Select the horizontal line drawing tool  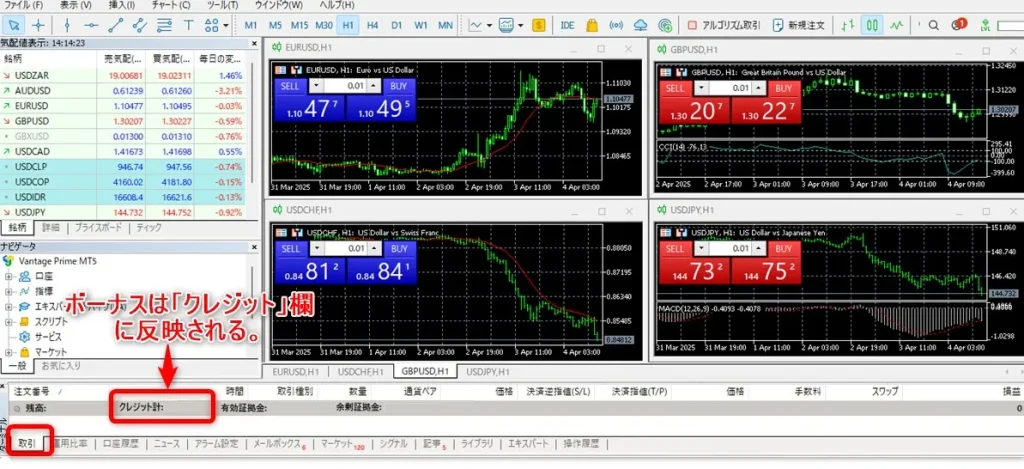[x=91, y=25]
